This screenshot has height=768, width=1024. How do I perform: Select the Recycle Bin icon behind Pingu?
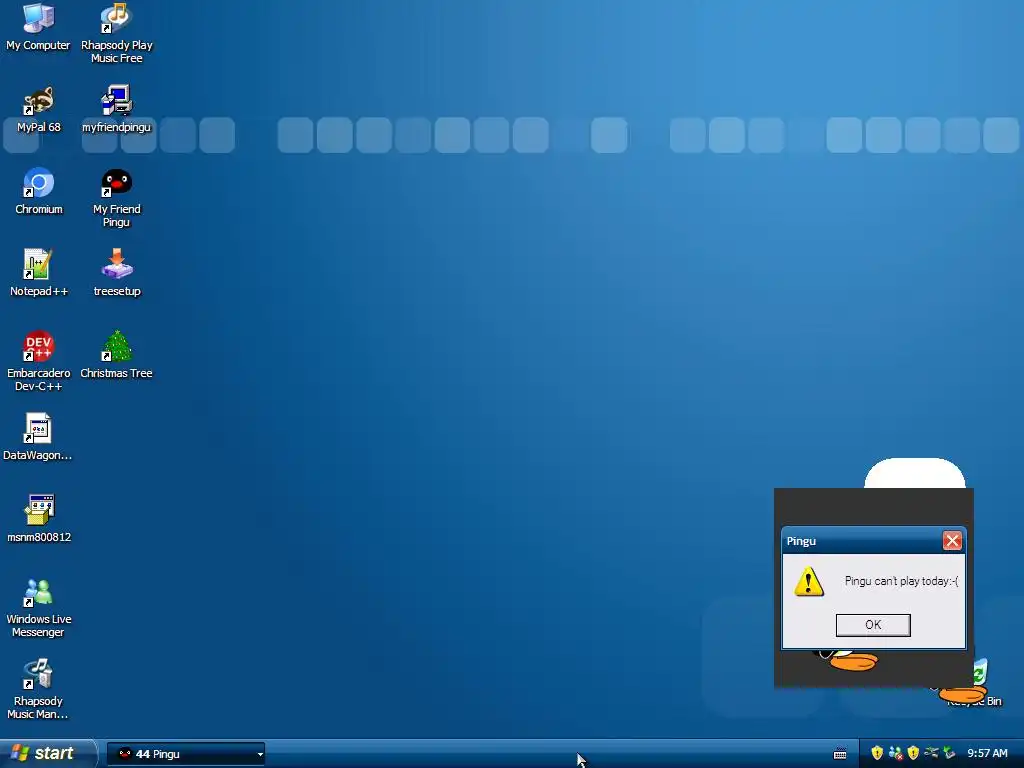[981, 673]
